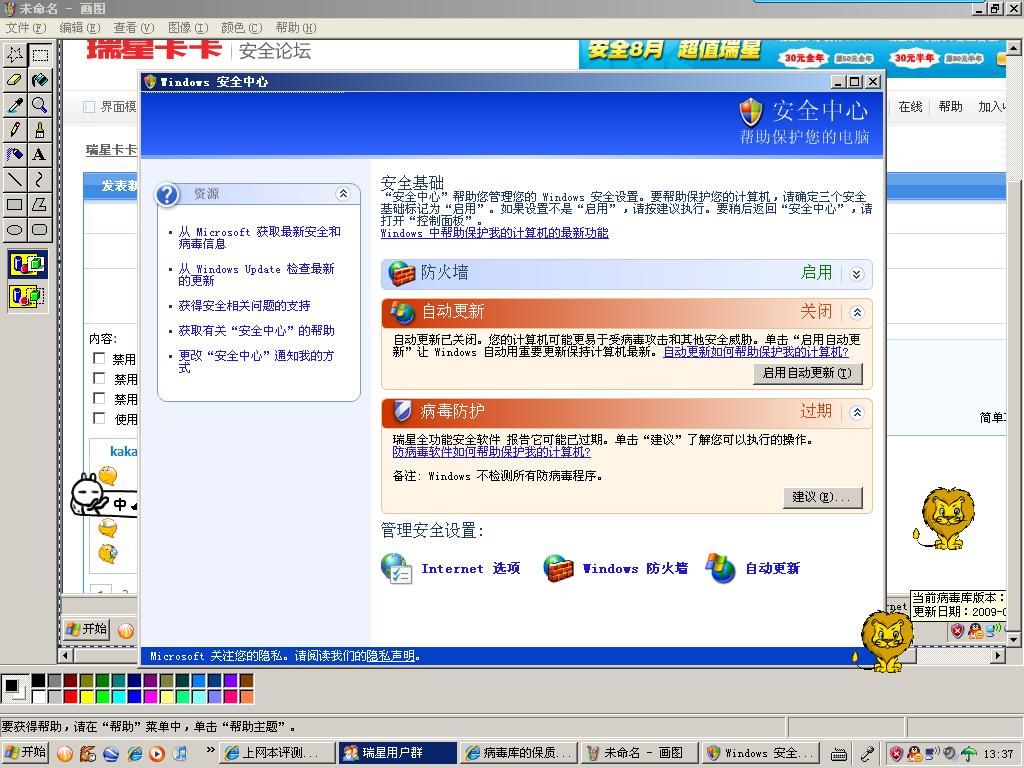Select the Fill With Color bucket tool
This screenshot has height=768, width=1024.
[40, 80]
